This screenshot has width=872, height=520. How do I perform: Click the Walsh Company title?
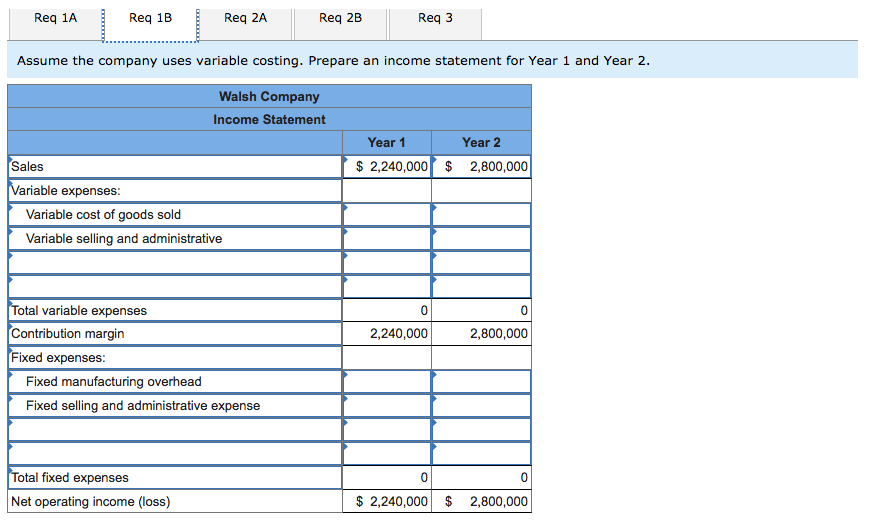tap(269, 96)
